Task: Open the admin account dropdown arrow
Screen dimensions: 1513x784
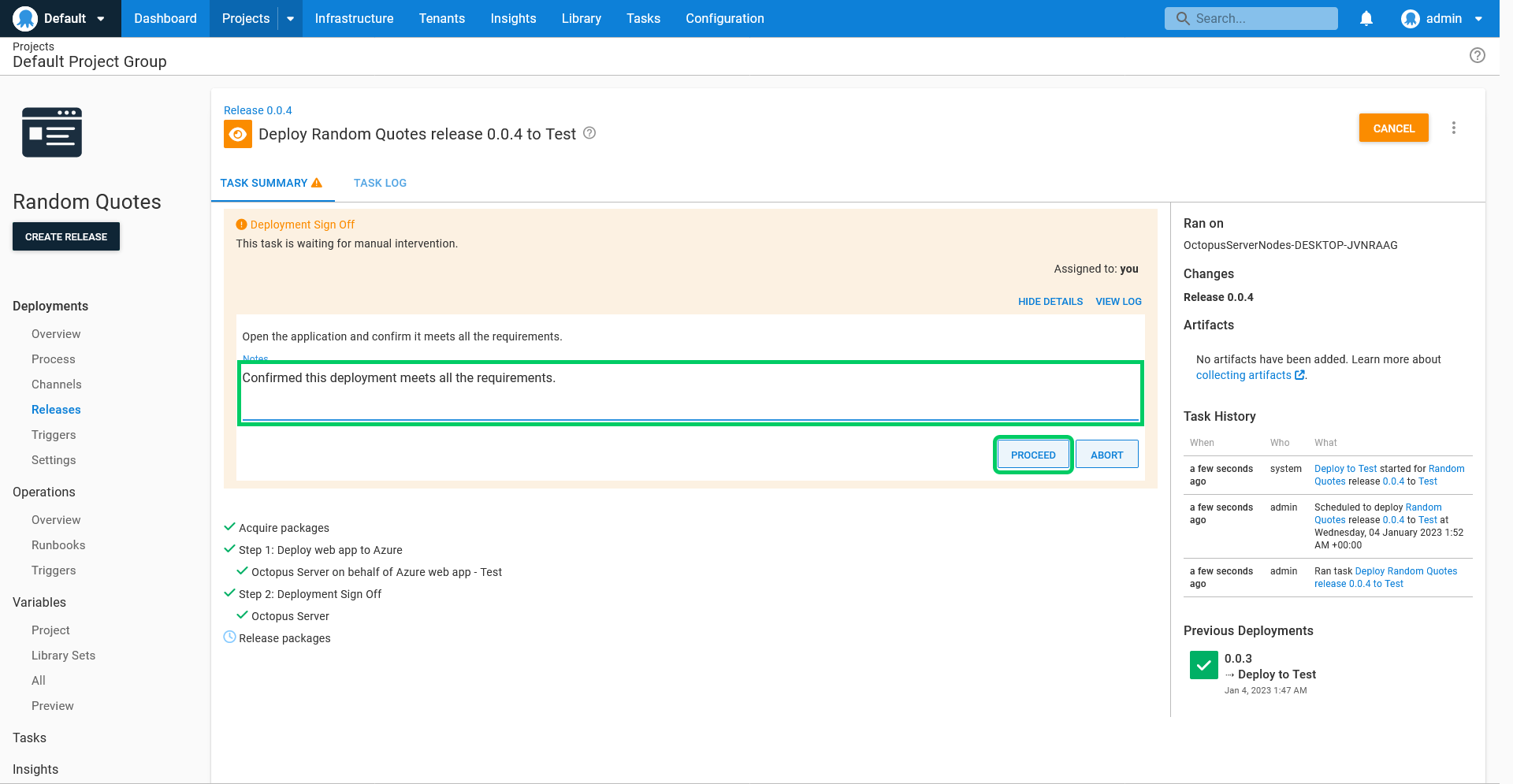Action: click(x=1478, y=19)
